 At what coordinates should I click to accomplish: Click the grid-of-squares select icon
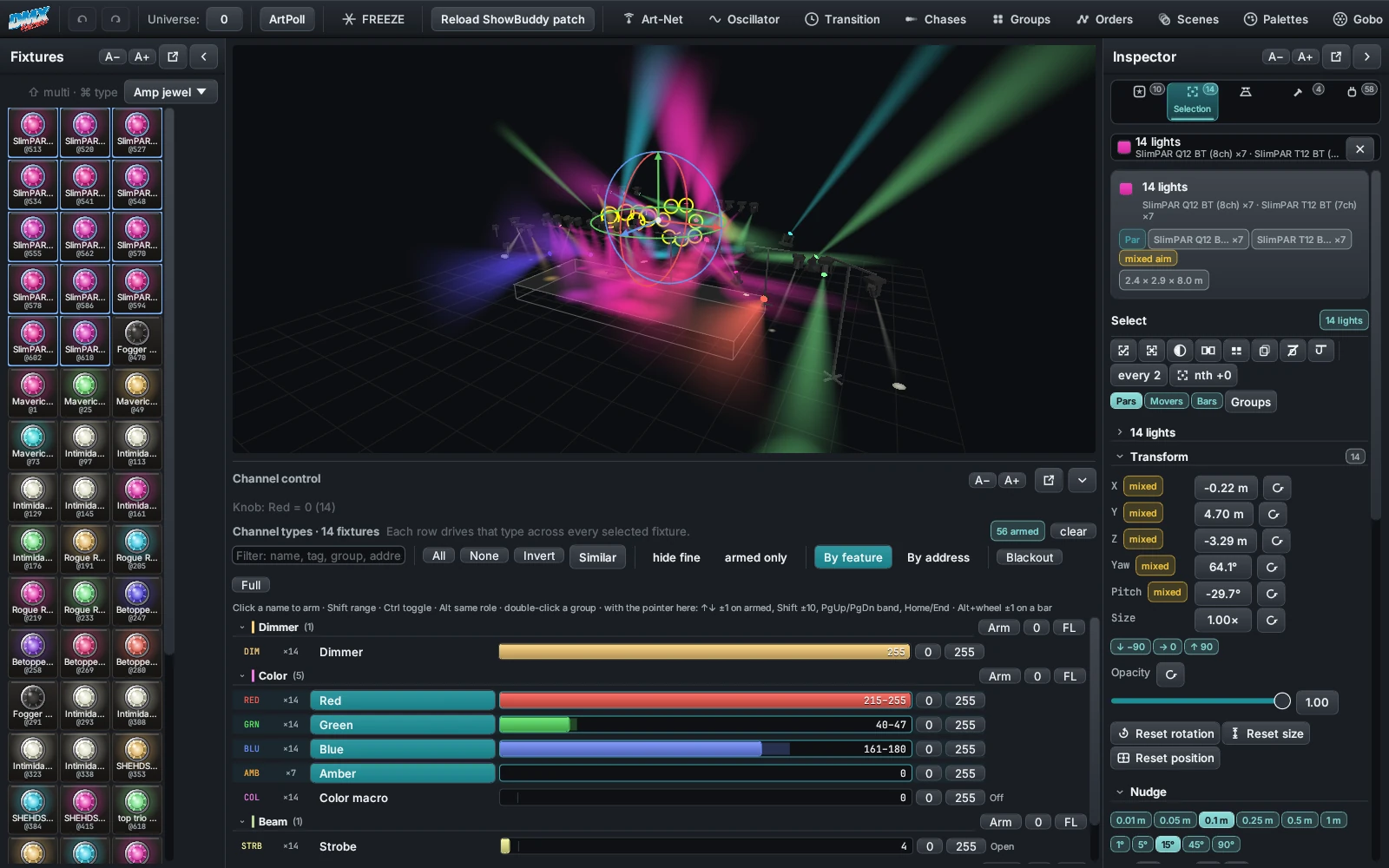pos(1236,351)
